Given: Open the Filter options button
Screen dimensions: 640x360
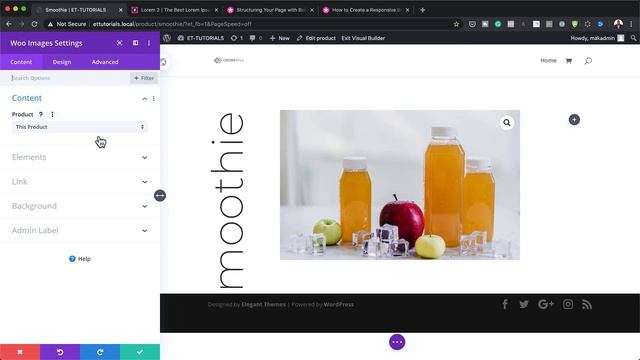Looking at the screenshot, I should coord(144,78).
